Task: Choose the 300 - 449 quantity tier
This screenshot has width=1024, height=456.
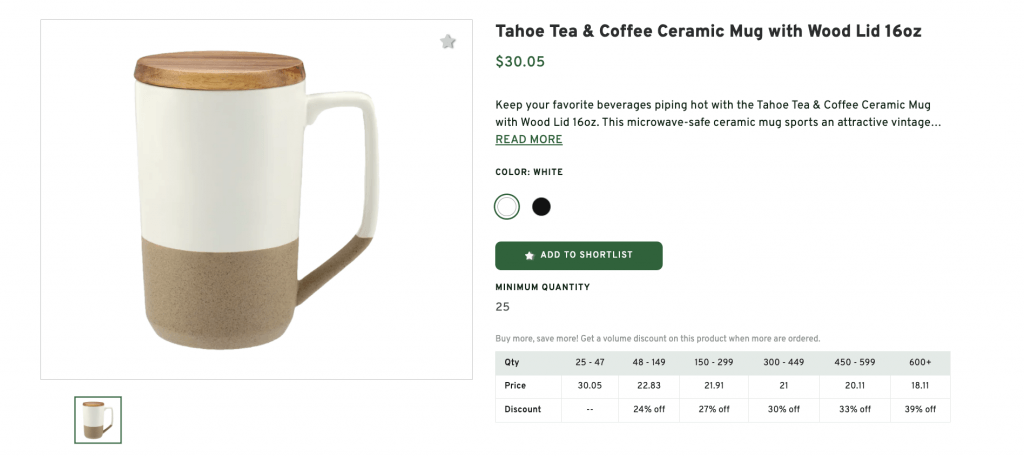Action: [784, 362]
